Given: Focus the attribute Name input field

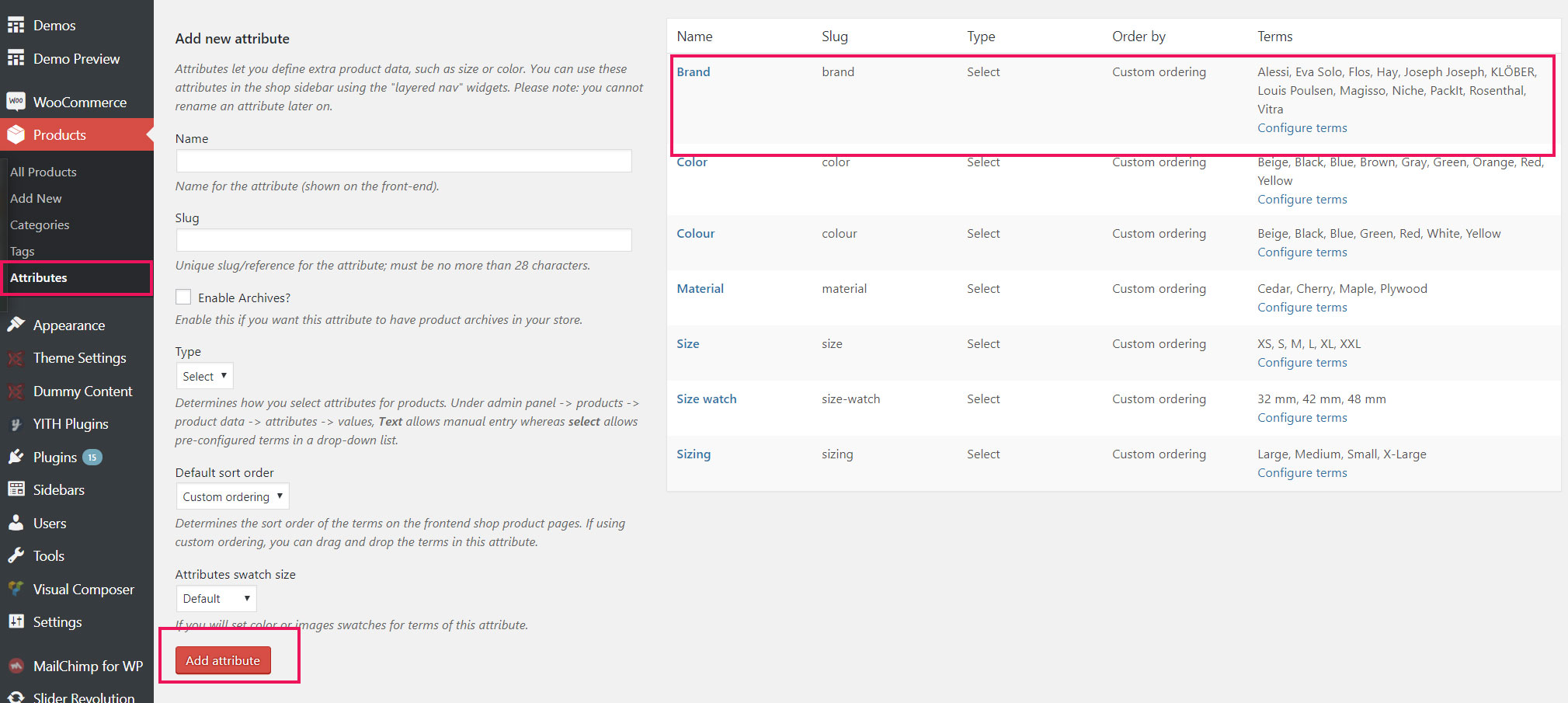Looking at the screenshot, I should click(404, 161).
